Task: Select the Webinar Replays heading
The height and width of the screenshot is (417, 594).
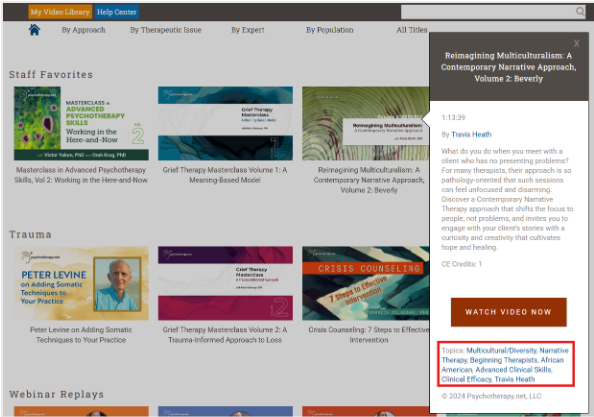Action: pos(56,394)
